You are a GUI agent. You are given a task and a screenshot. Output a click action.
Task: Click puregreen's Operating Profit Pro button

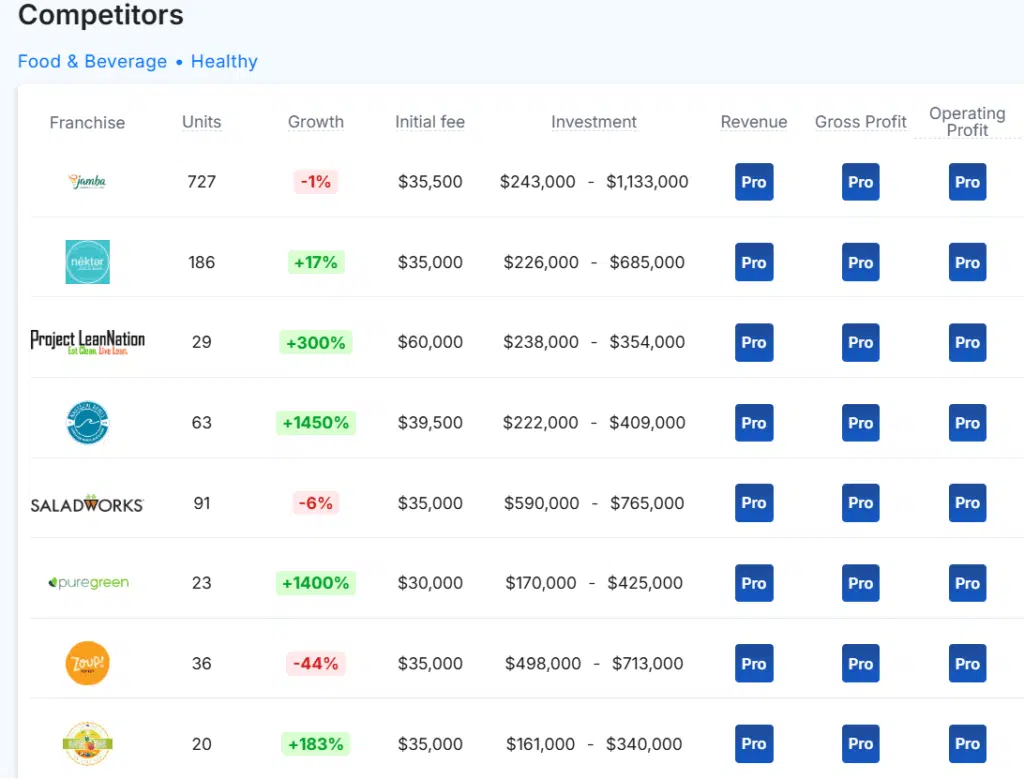click(967, 583)
